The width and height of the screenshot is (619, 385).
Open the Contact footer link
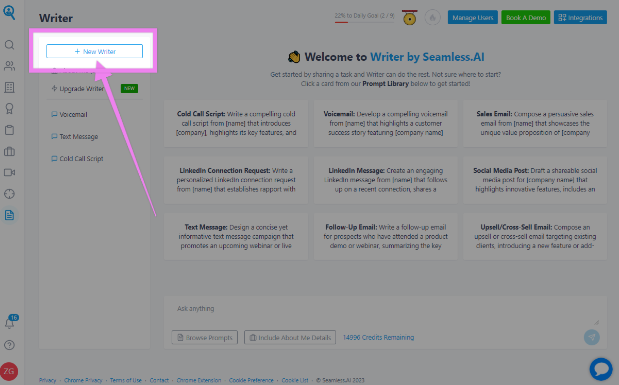point(159,380)
